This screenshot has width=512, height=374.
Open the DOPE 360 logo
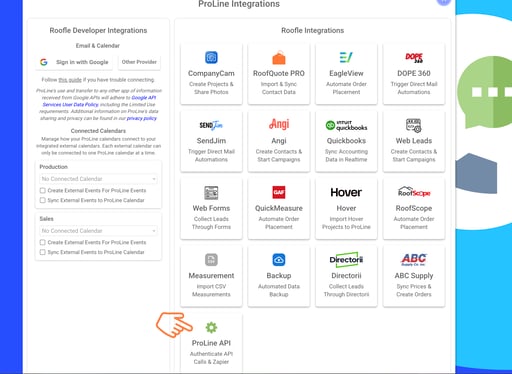point(414,58)
